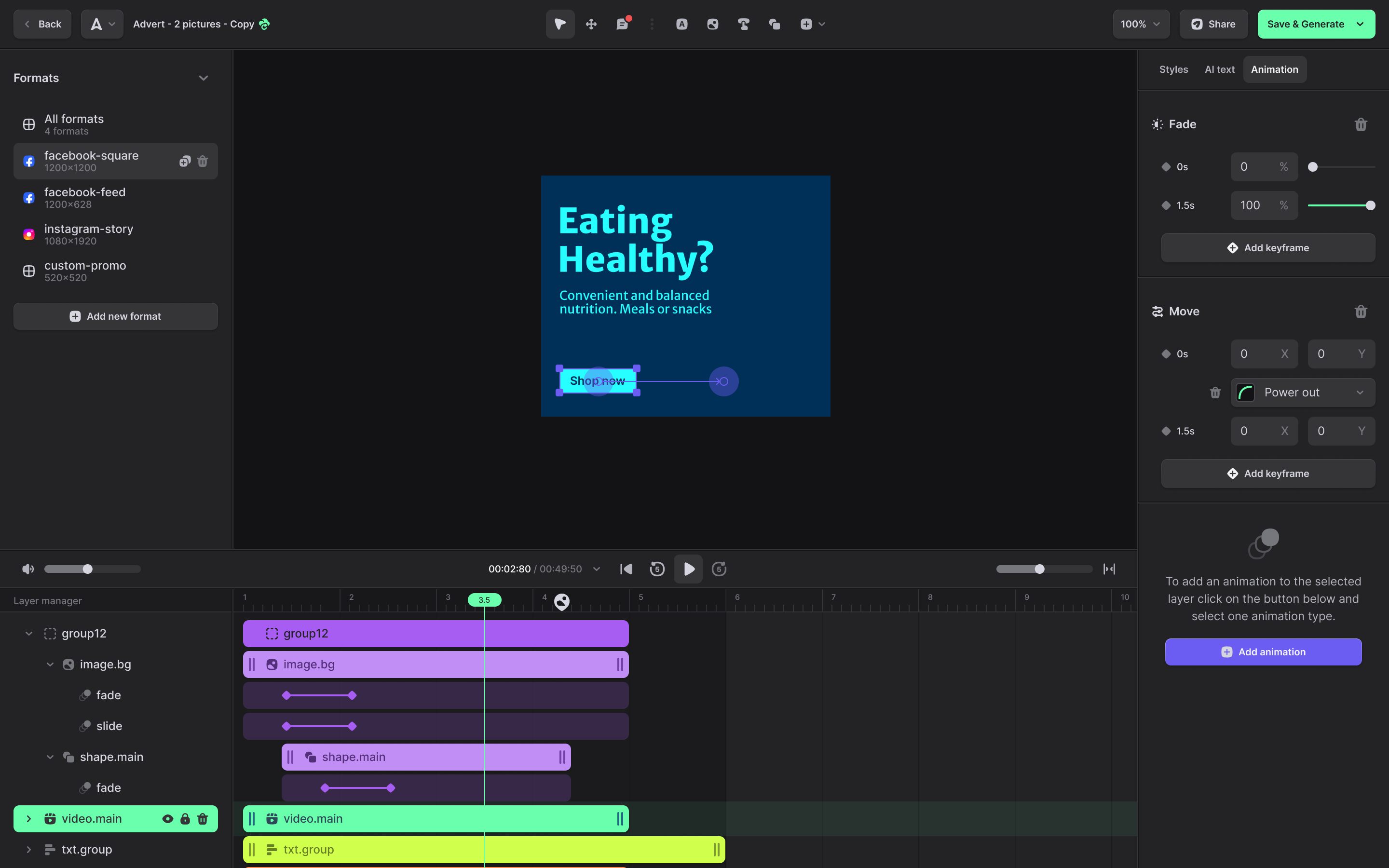
Task: Collapse shape.main layer tree
Action: point(50,757)
